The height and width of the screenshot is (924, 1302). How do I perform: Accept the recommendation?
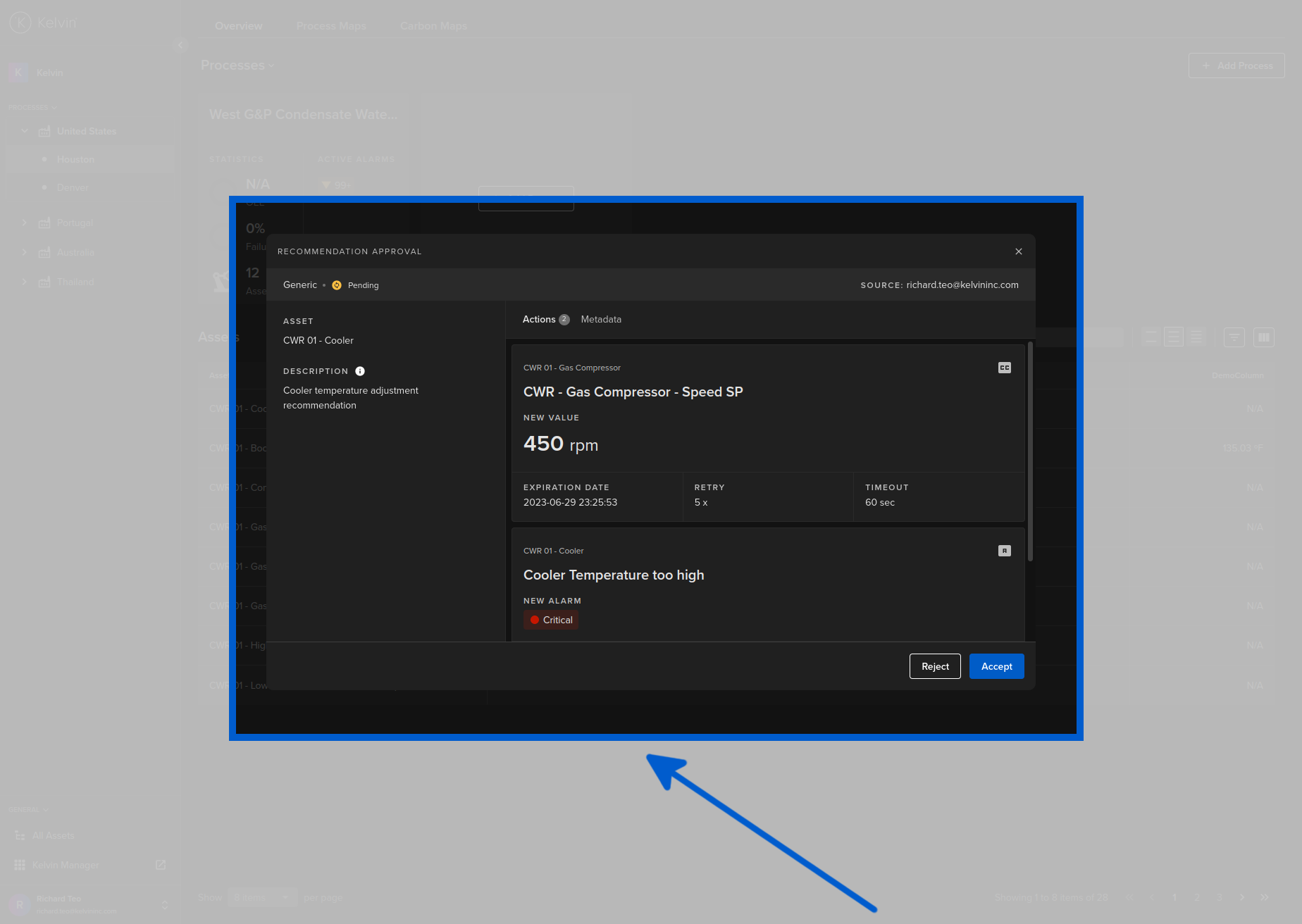996,666
